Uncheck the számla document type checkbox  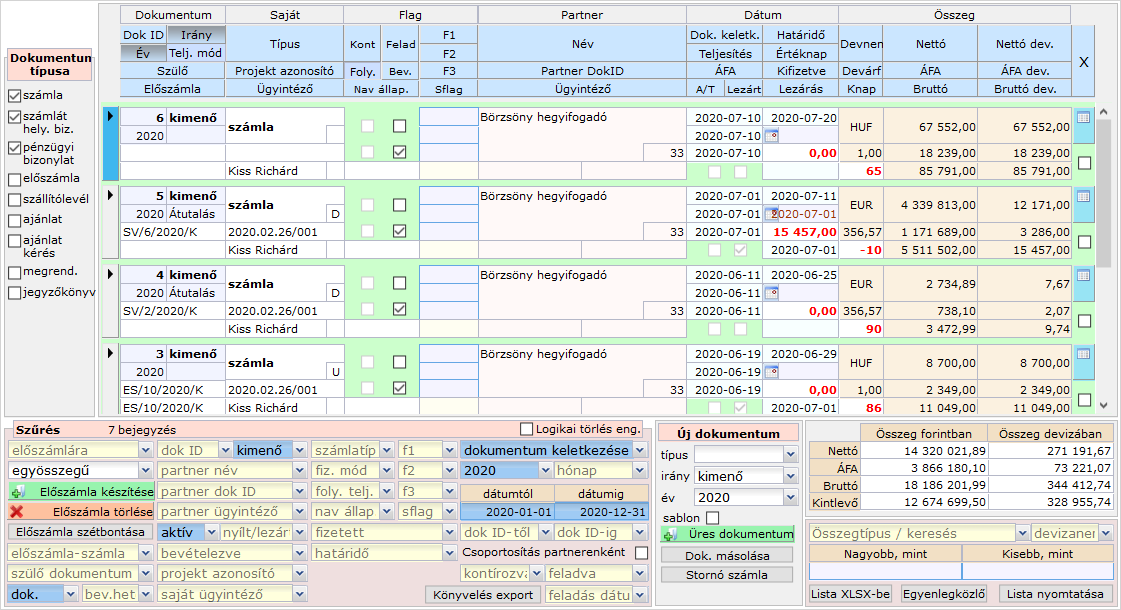14,96
